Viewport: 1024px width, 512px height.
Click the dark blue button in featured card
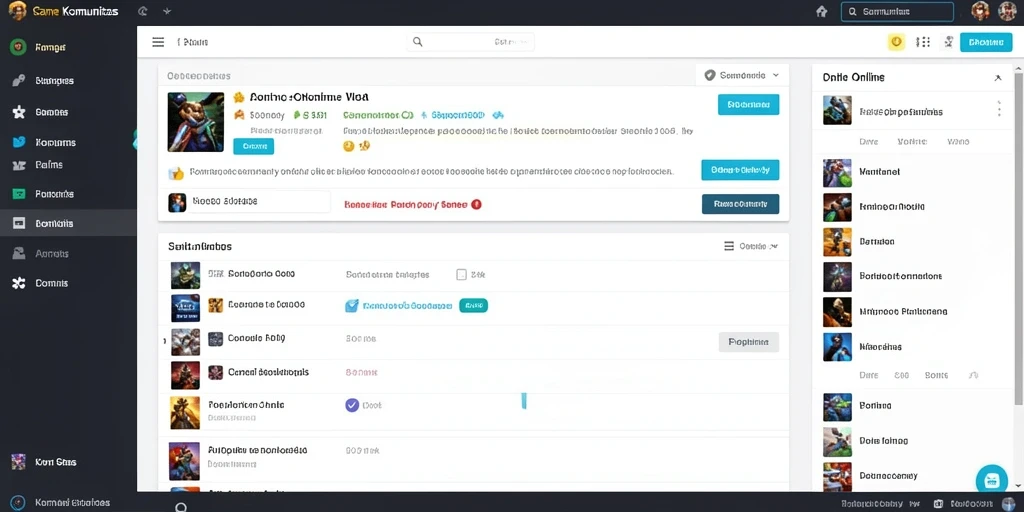point(740,204)
